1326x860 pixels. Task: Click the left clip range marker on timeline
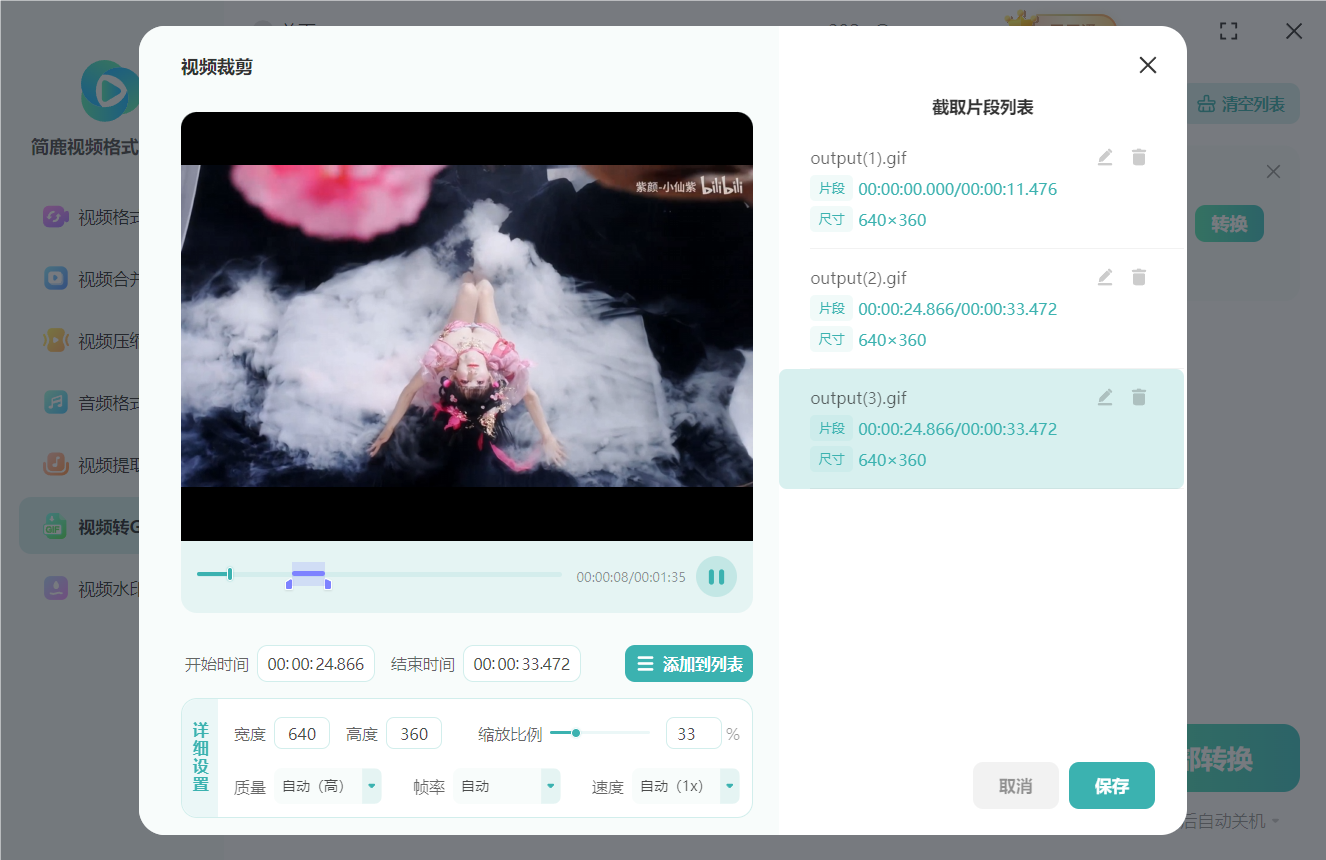(x=289, y=584)
